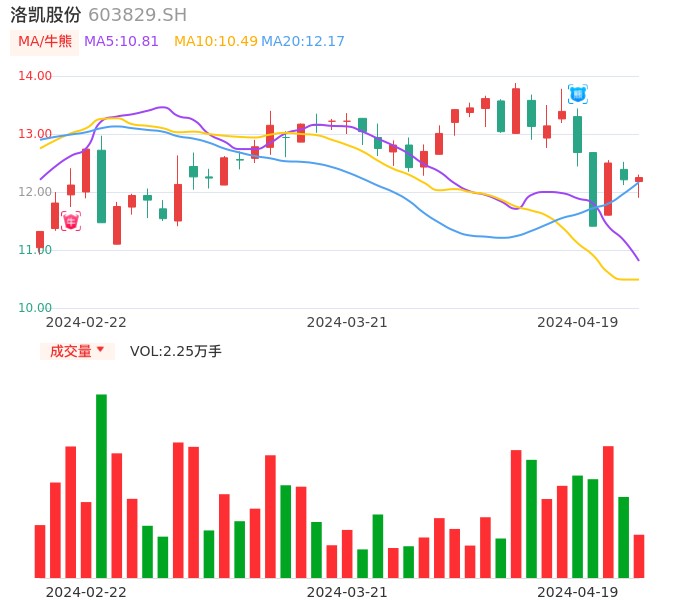The width and height of the screenshot is (686, 606).
Task: Click the 2024-04-19 date label below the price chart
Action: pos(577,322)
